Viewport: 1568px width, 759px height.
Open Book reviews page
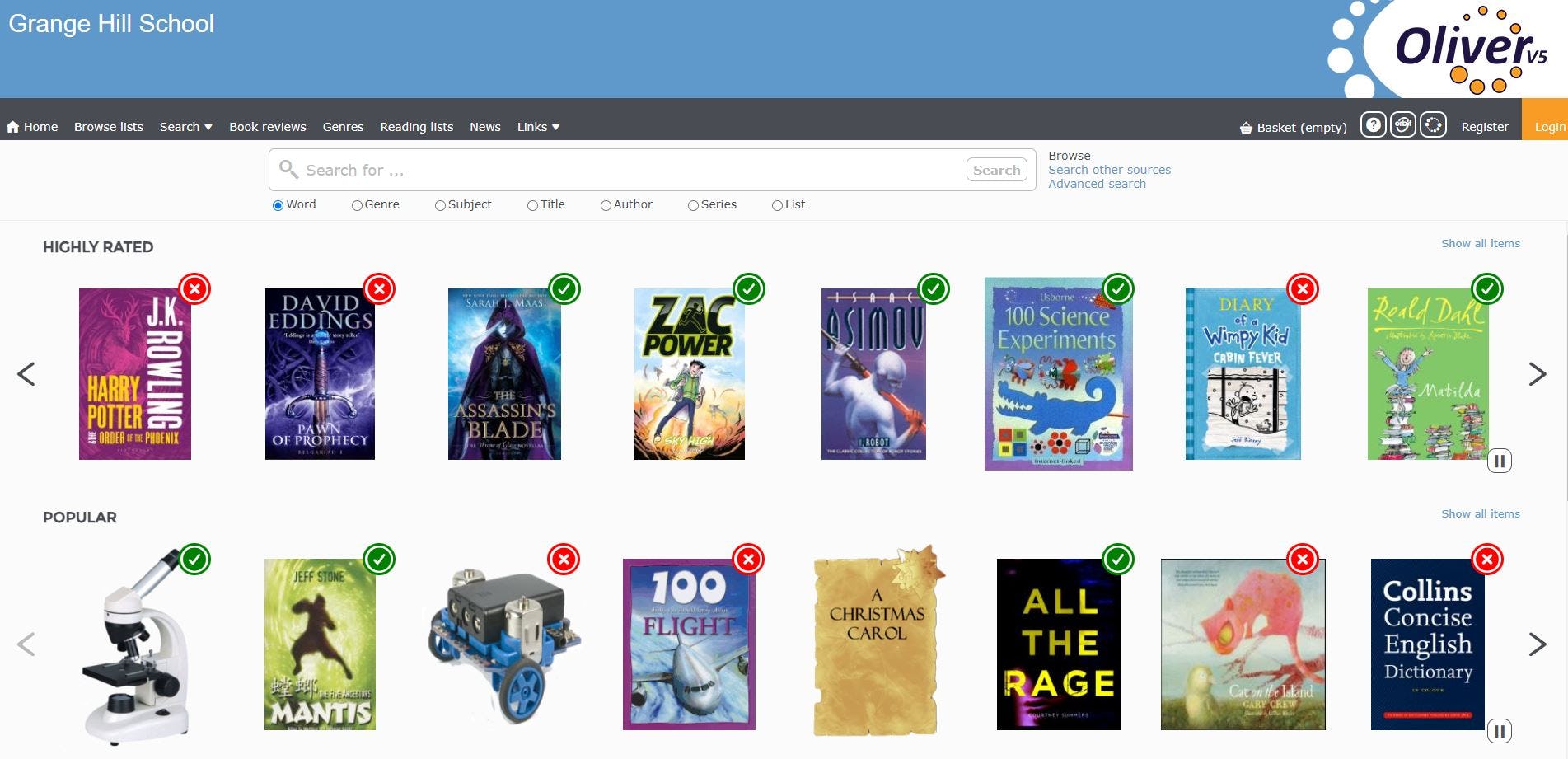click(x=268, y=127)
